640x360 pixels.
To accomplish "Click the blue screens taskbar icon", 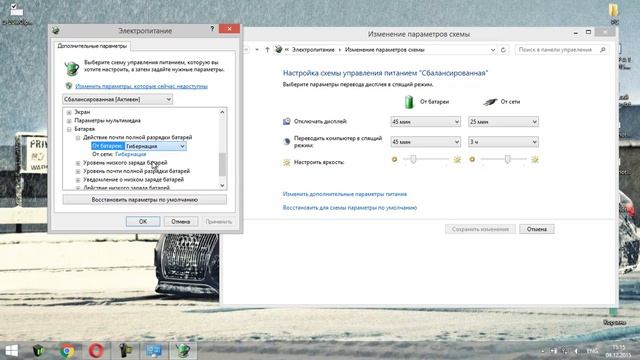I will (x=154, y=351).
